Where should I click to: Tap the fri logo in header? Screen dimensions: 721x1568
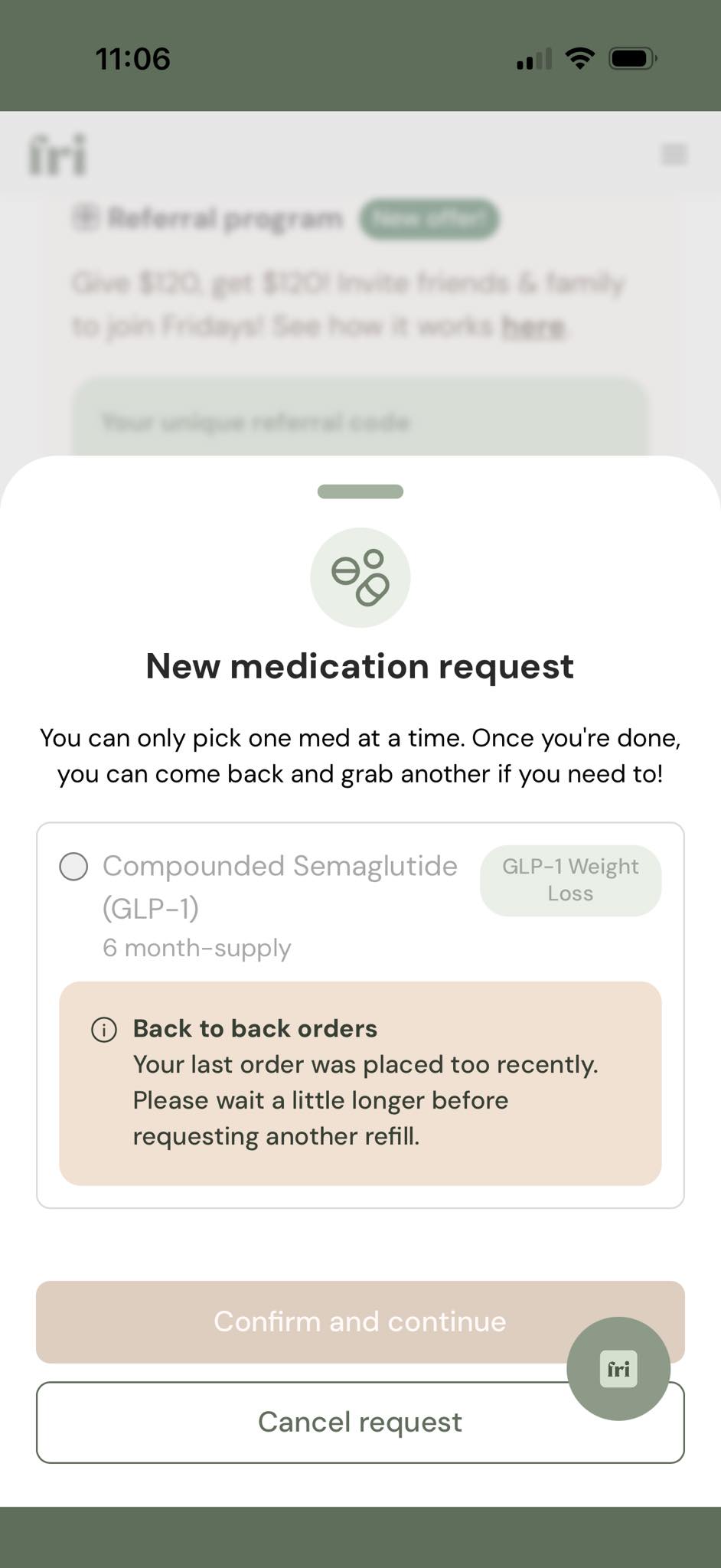pos(58,155)
